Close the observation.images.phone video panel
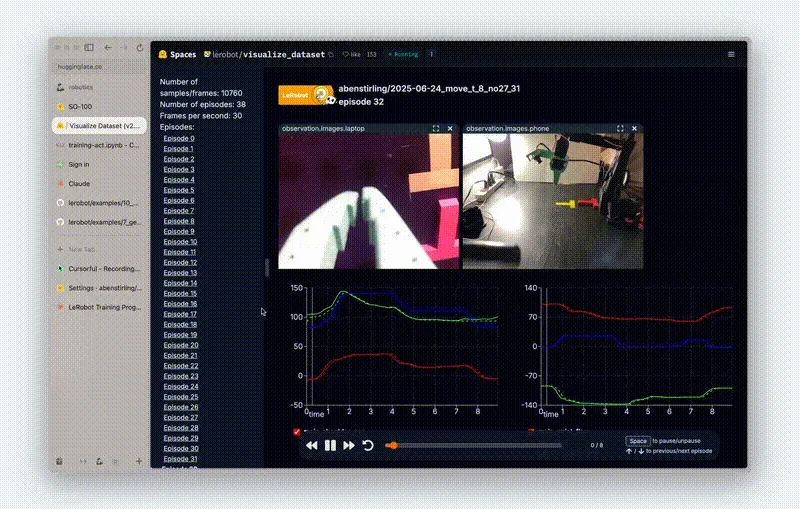 click(634, 129)
